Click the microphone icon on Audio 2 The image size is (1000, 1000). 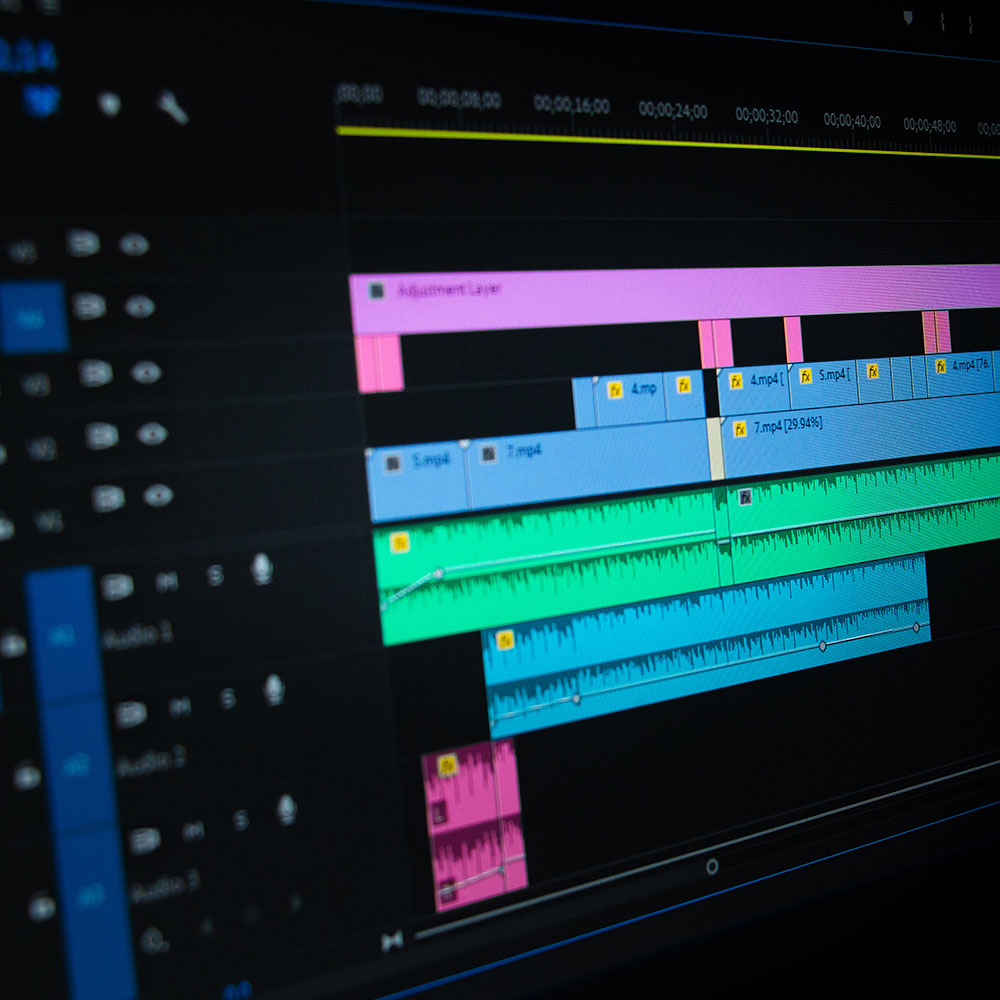pyautogui.click(x=273, y=688)
